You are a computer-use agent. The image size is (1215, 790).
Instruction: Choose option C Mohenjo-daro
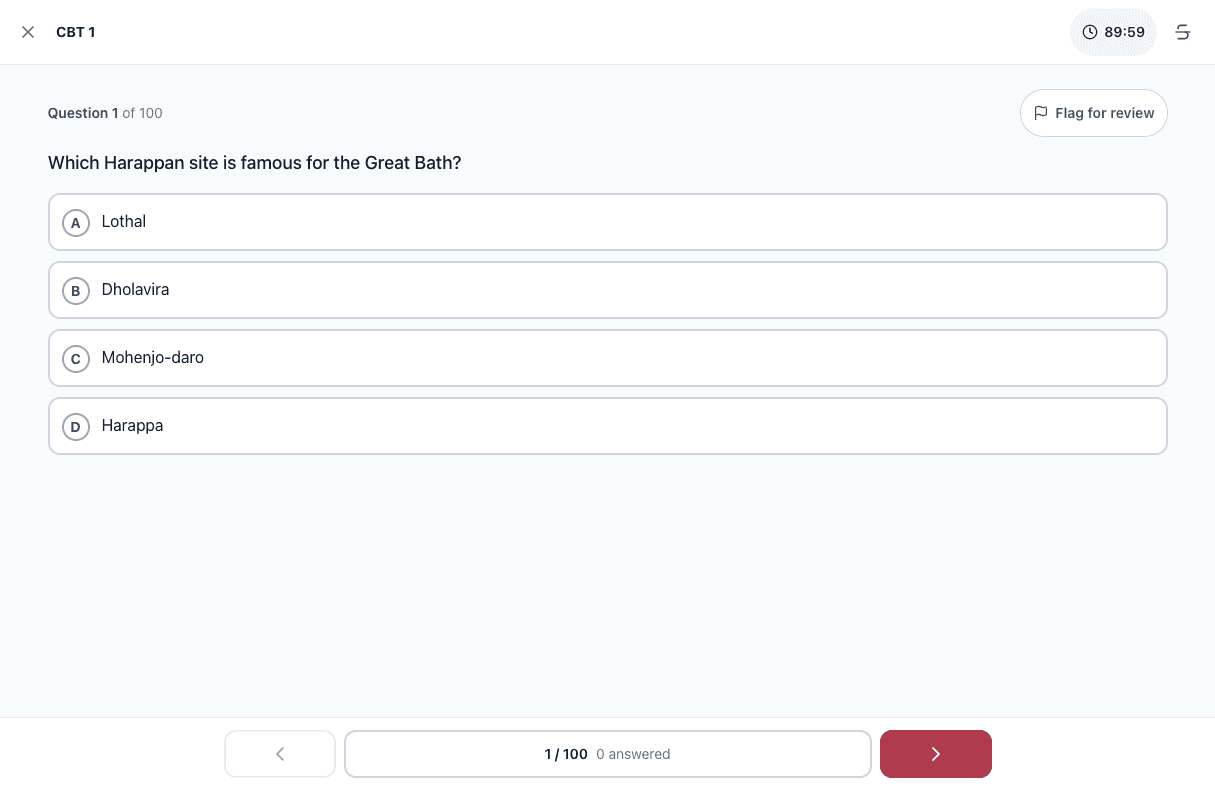coord(608,358)
